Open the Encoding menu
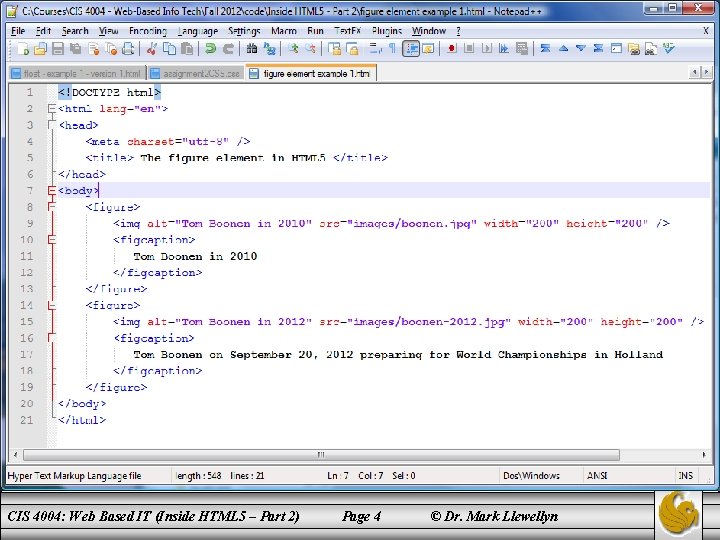 [x=147, y=31]
